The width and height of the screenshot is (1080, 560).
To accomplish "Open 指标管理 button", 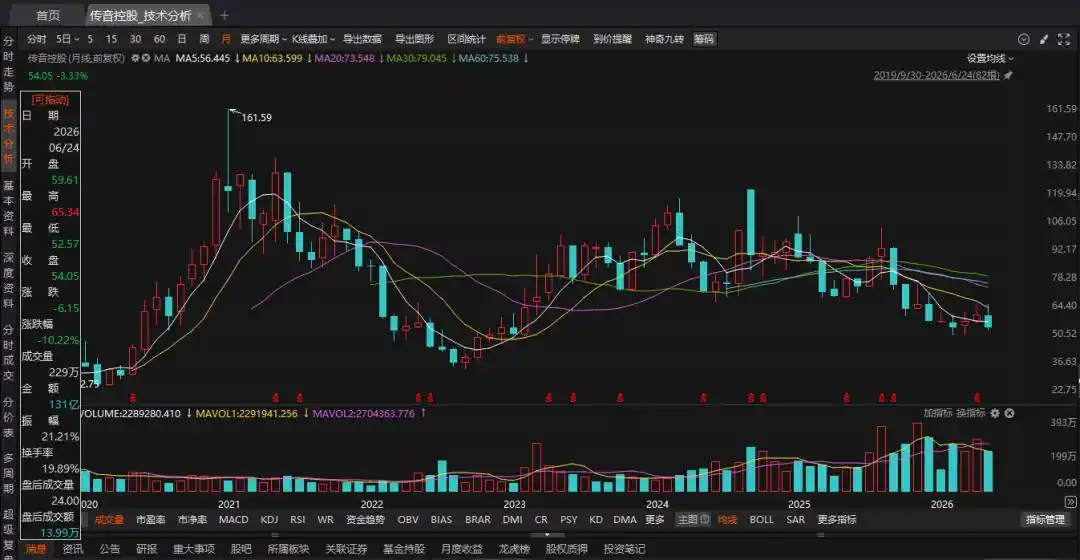I will tap(1045, 519).
